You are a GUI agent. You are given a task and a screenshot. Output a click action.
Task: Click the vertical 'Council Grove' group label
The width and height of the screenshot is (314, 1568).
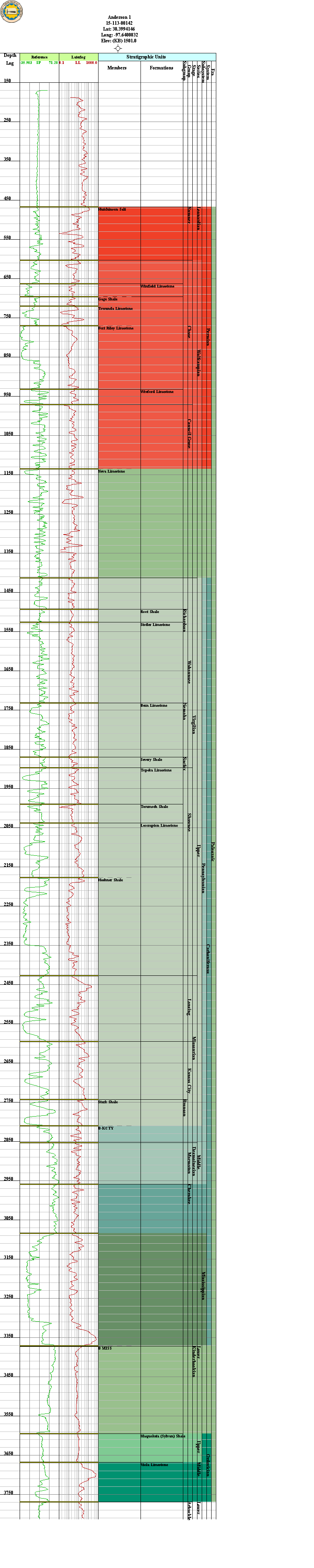click(189, 433)
